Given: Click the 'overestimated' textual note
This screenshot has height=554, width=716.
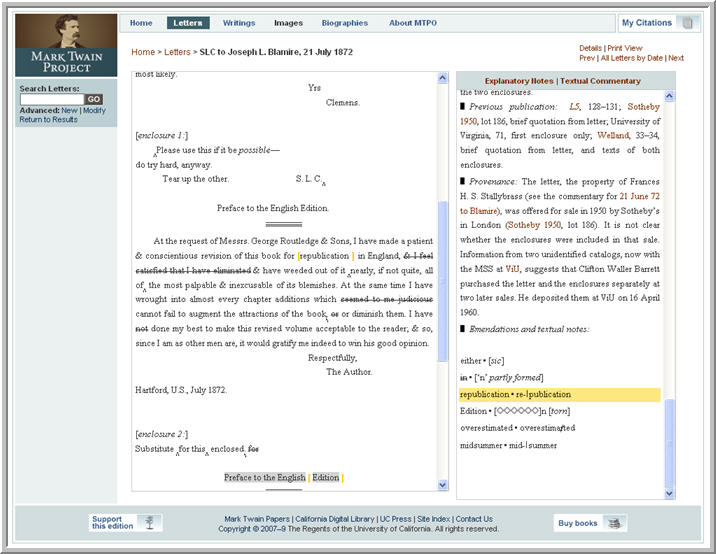Looking at the screenshot, I should coord(517,428).
